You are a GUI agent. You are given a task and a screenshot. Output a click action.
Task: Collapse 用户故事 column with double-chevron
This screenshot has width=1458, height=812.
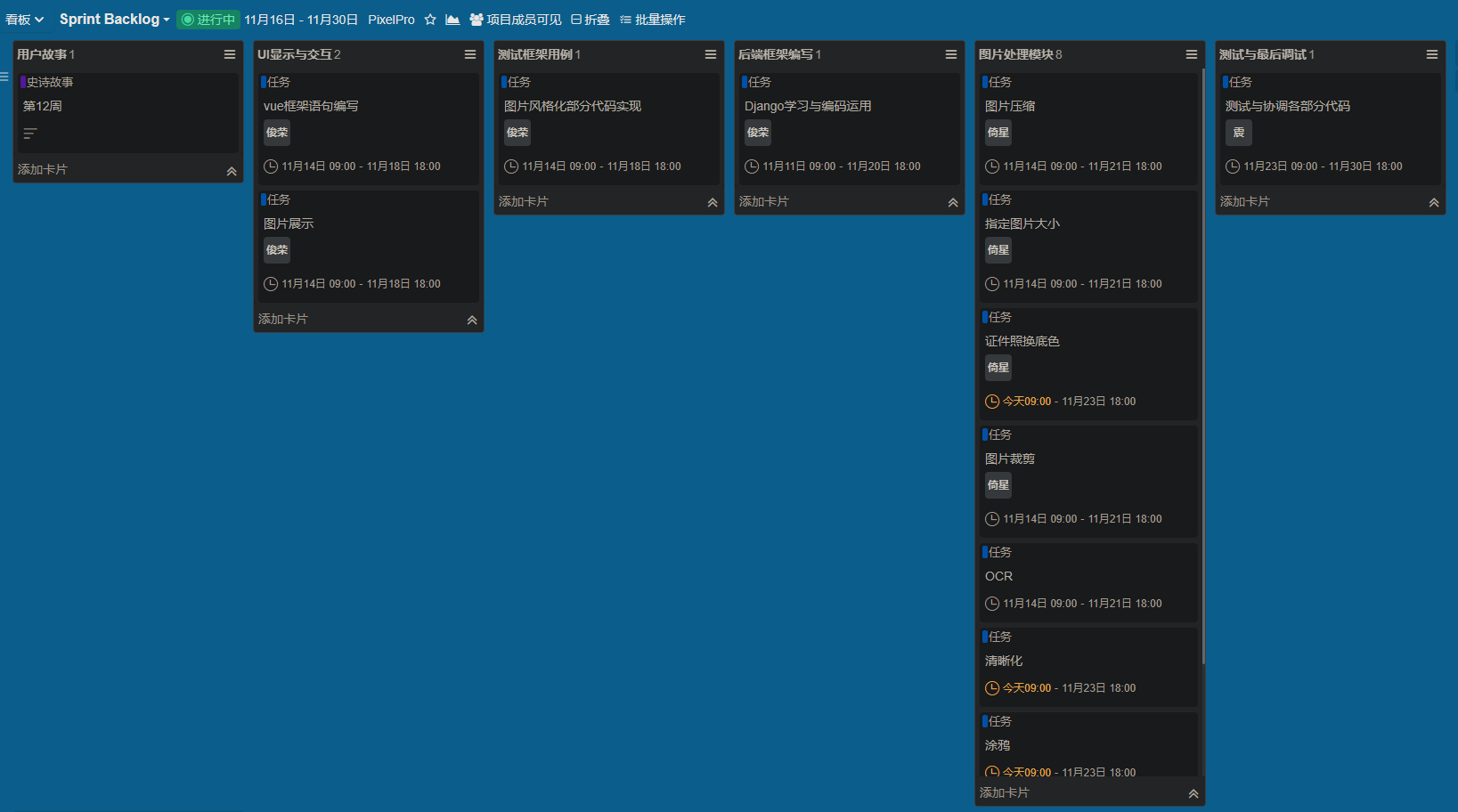[232, 171]
